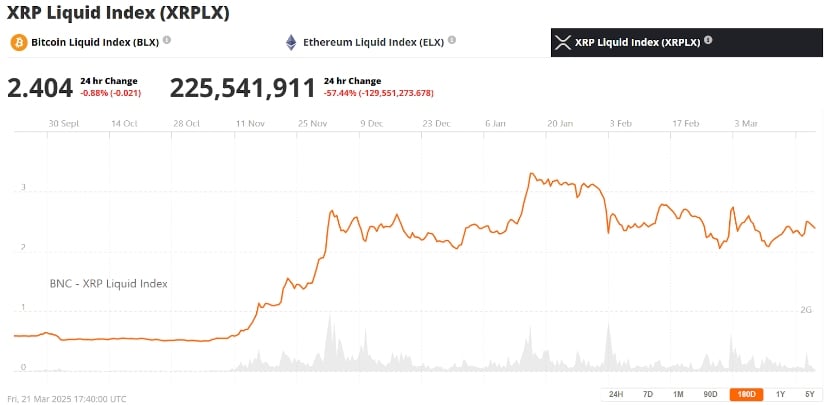Viewport: 825px width, 405px height.
Task: Select the 1M time range
Action: [x=678, y=394]
